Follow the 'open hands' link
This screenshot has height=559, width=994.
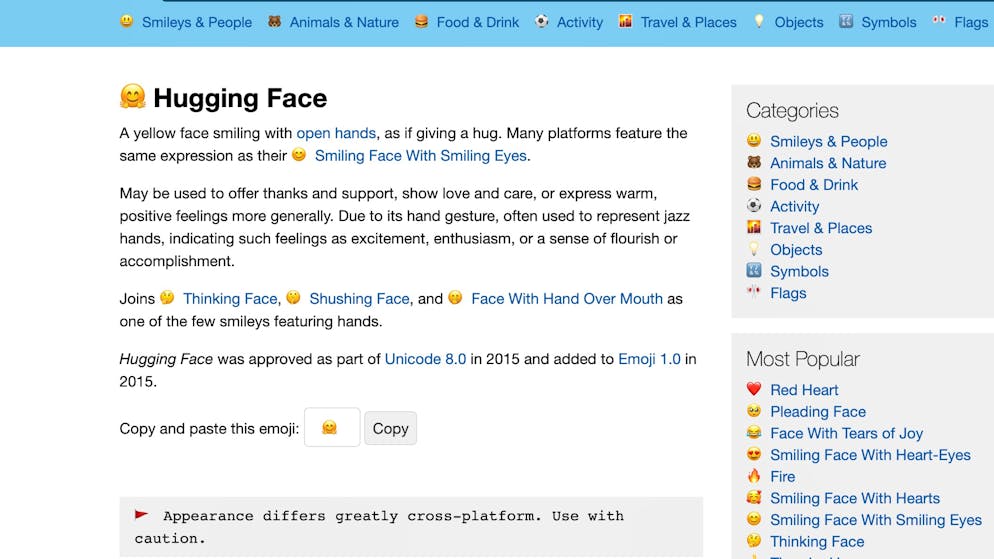[x=336, y=133]
